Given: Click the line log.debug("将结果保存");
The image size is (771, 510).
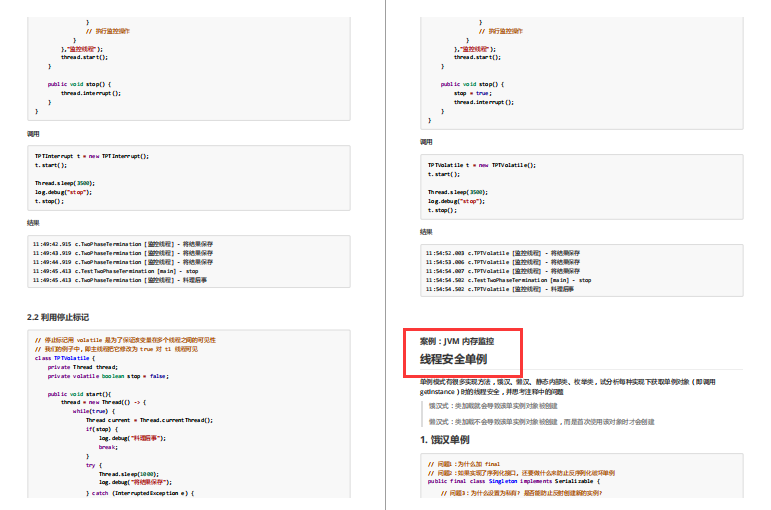Looking at the screenshot, I should (x=135, y=482).
